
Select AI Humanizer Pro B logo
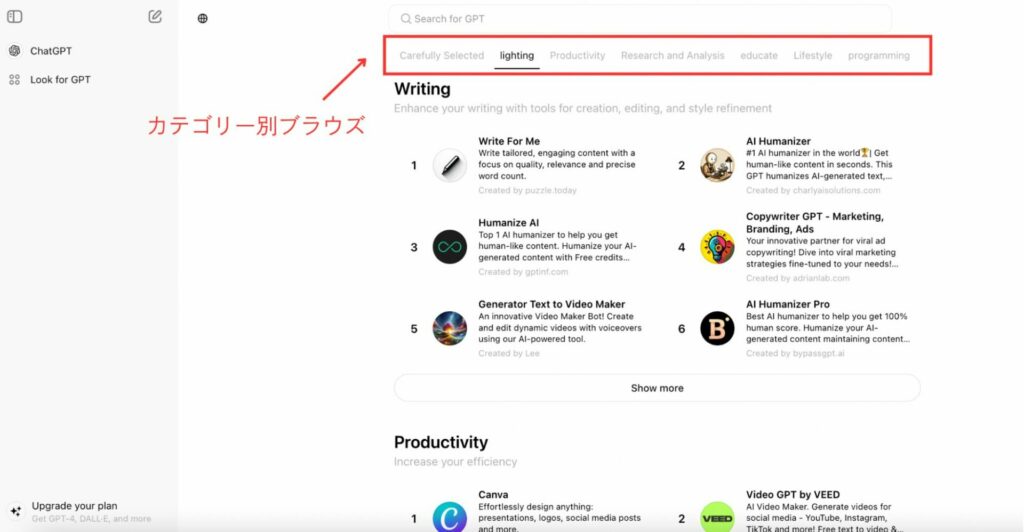717,328
